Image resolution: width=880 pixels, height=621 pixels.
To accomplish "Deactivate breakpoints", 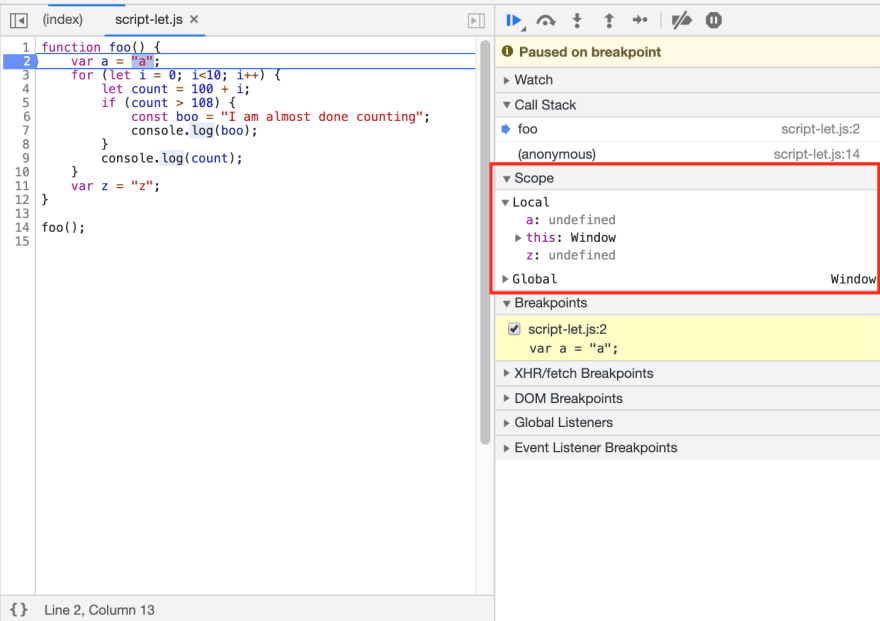I will (681, 21).
